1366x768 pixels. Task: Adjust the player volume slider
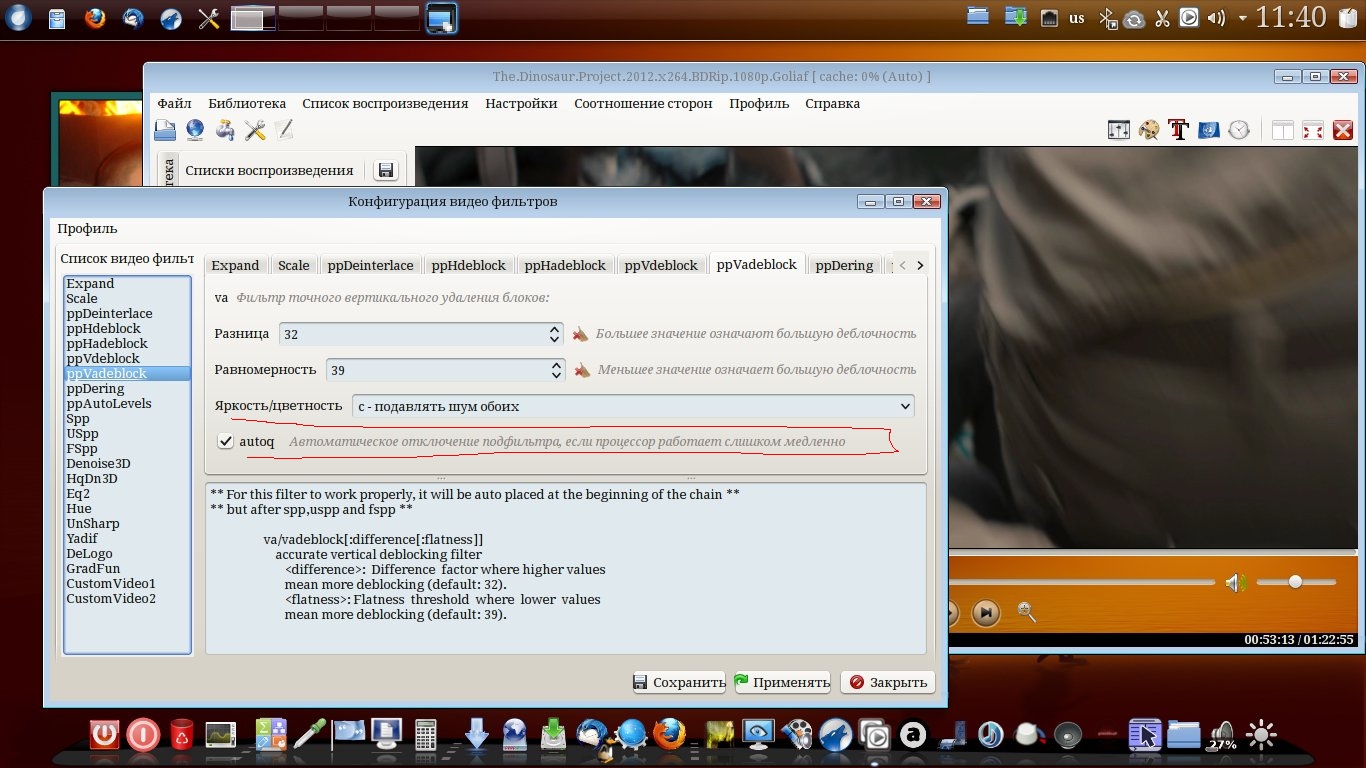[x=1296, y=582]
